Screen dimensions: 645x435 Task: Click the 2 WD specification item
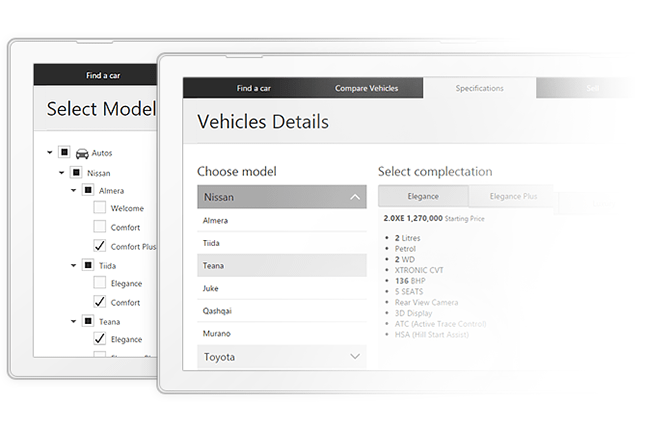tap(405, 259)
